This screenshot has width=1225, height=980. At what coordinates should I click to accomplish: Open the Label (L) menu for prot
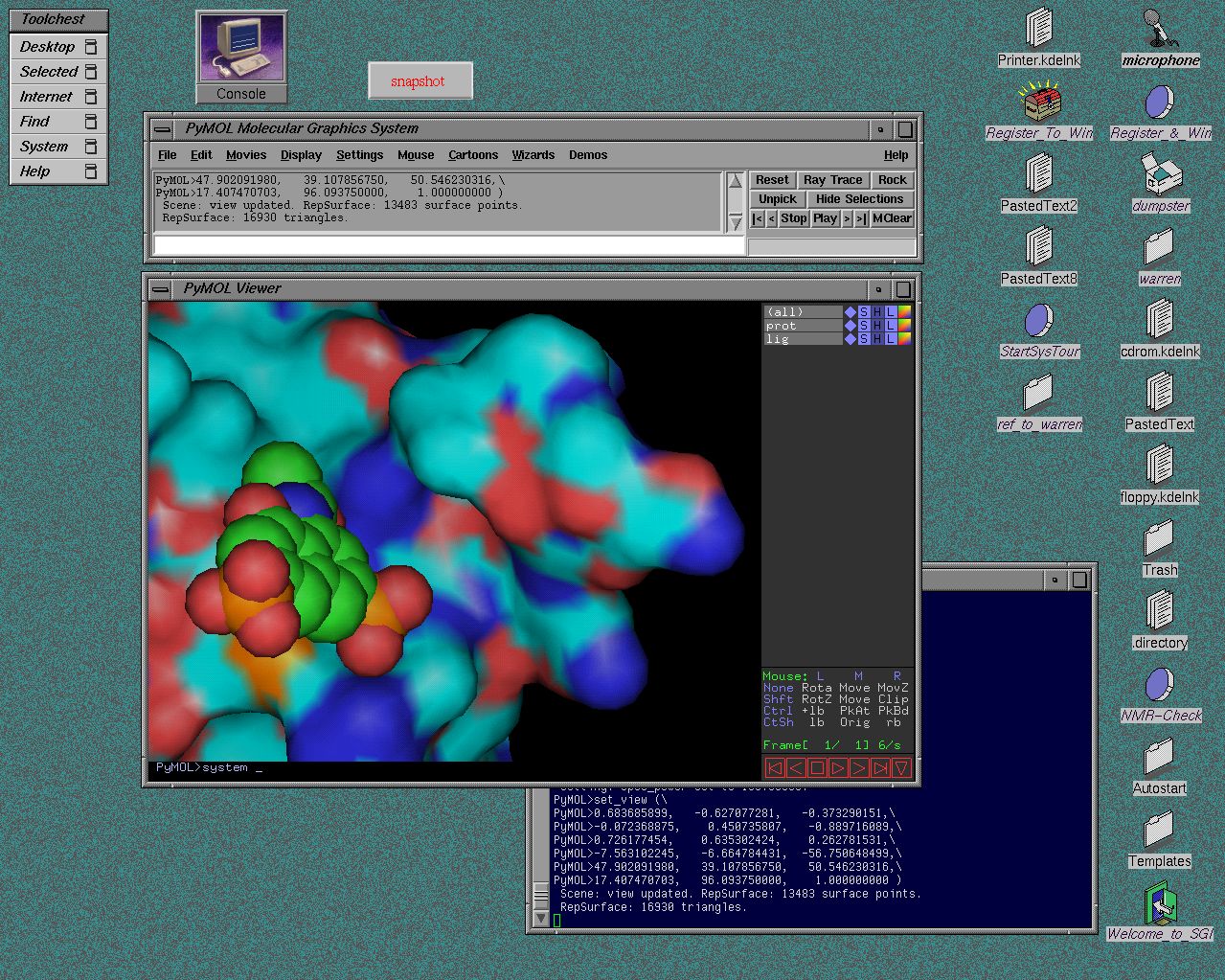tap(891, 326)
